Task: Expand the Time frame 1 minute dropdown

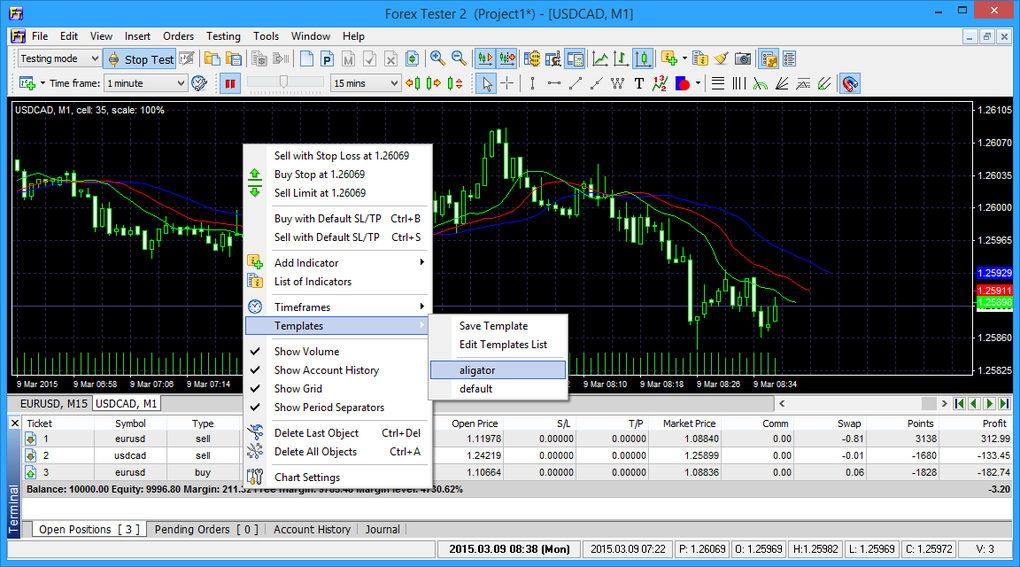Action: pos(146,83)
